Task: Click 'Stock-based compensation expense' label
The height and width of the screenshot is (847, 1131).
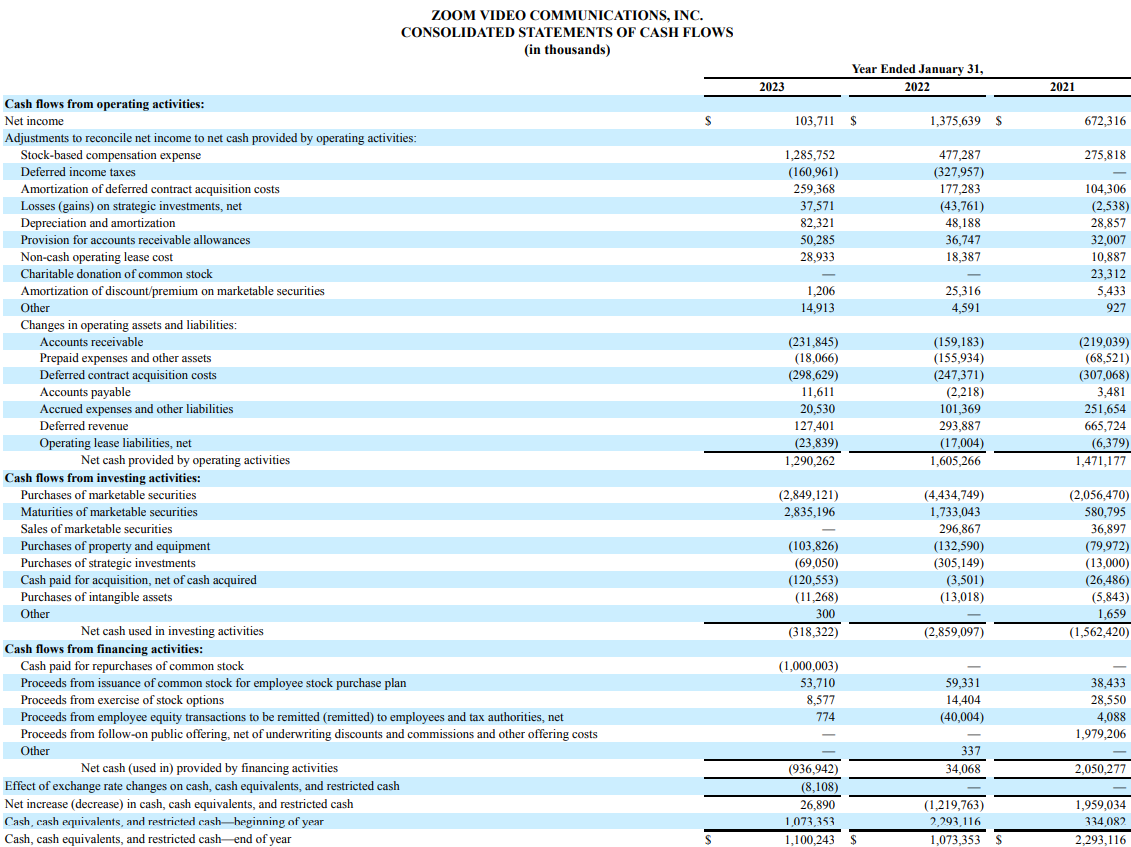Action: 111,155
